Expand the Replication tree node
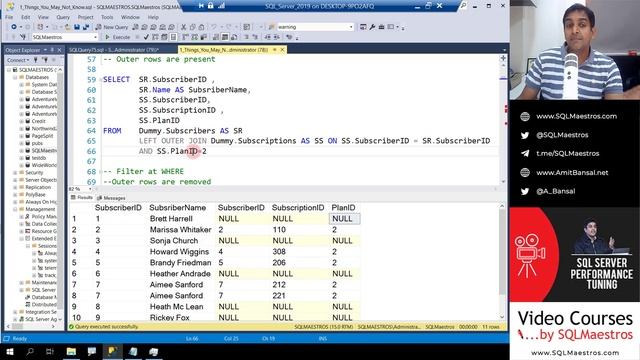This screenshot has height=360, width=640. point(15,187)
